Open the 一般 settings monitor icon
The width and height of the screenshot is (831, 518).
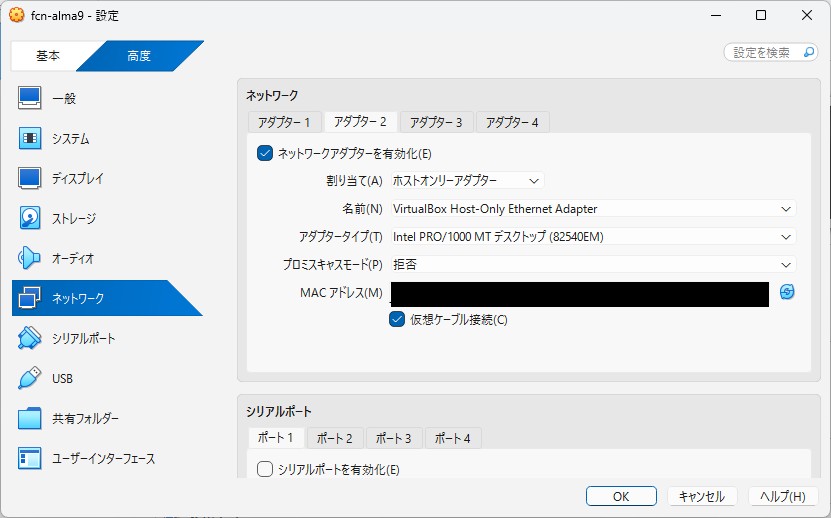29,98
